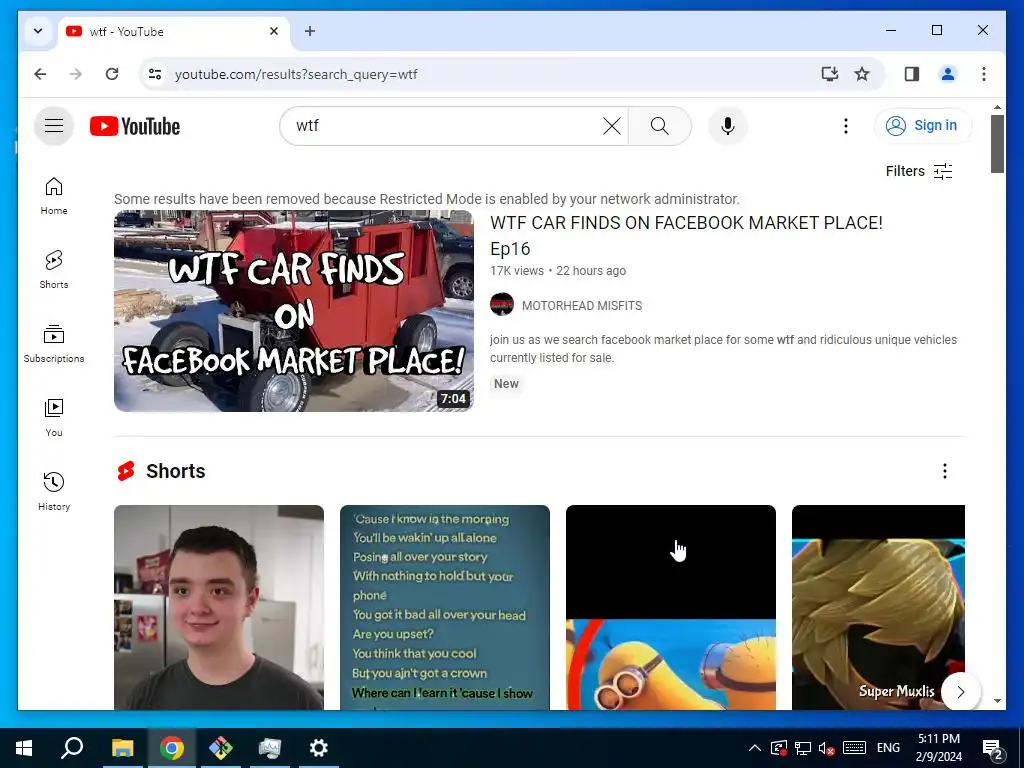Open Subscriptions in the sidebar
The height and width of the screenshot is (768, 1024).
54,344
